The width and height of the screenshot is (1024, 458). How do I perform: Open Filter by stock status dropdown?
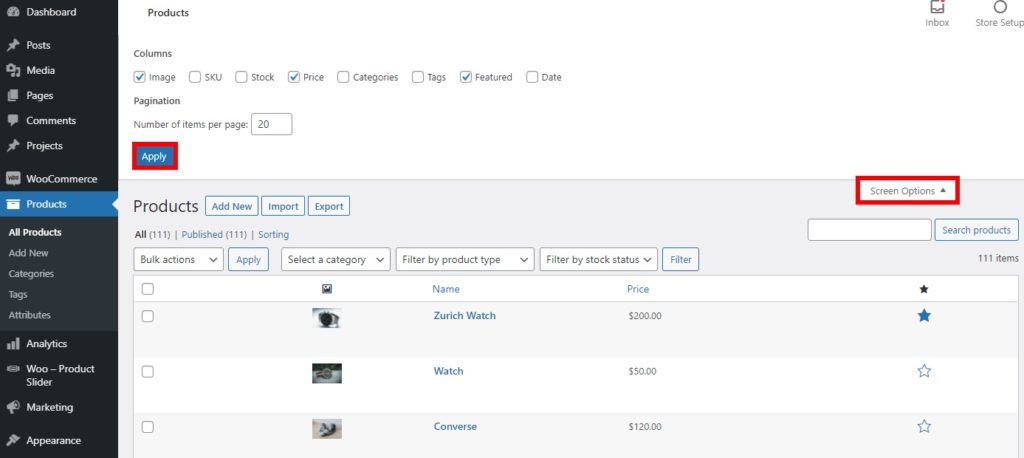pos(598,259)
